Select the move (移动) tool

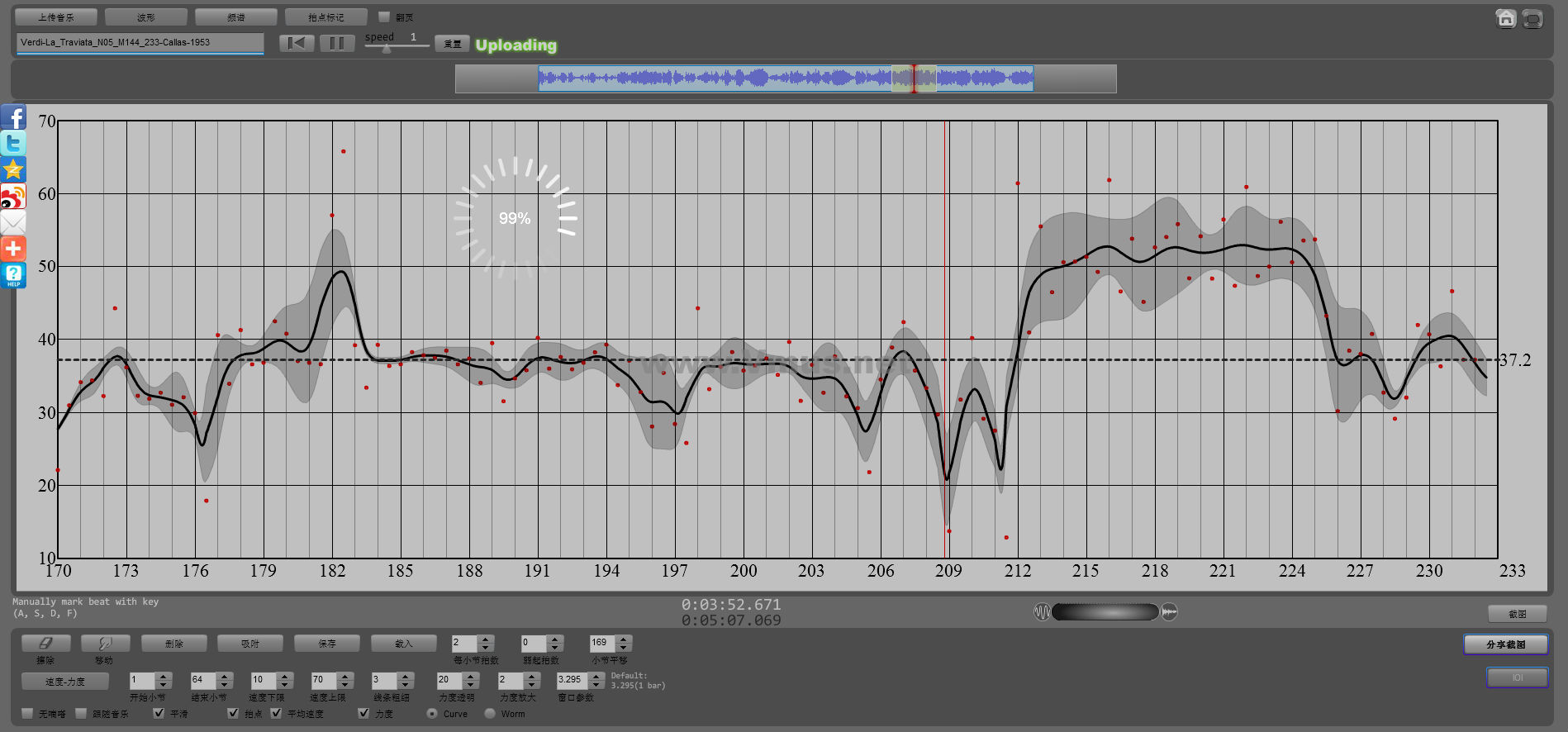(104, 643)
